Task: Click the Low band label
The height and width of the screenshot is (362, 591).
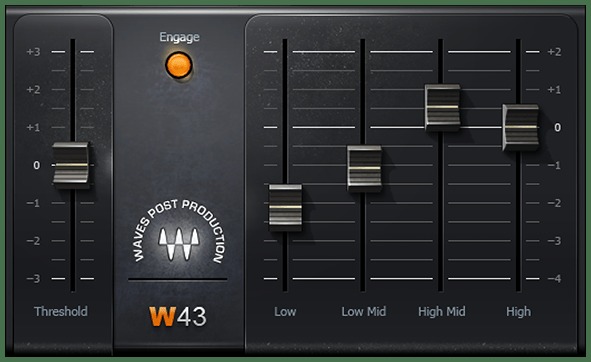Action: [x=285, y=311]
